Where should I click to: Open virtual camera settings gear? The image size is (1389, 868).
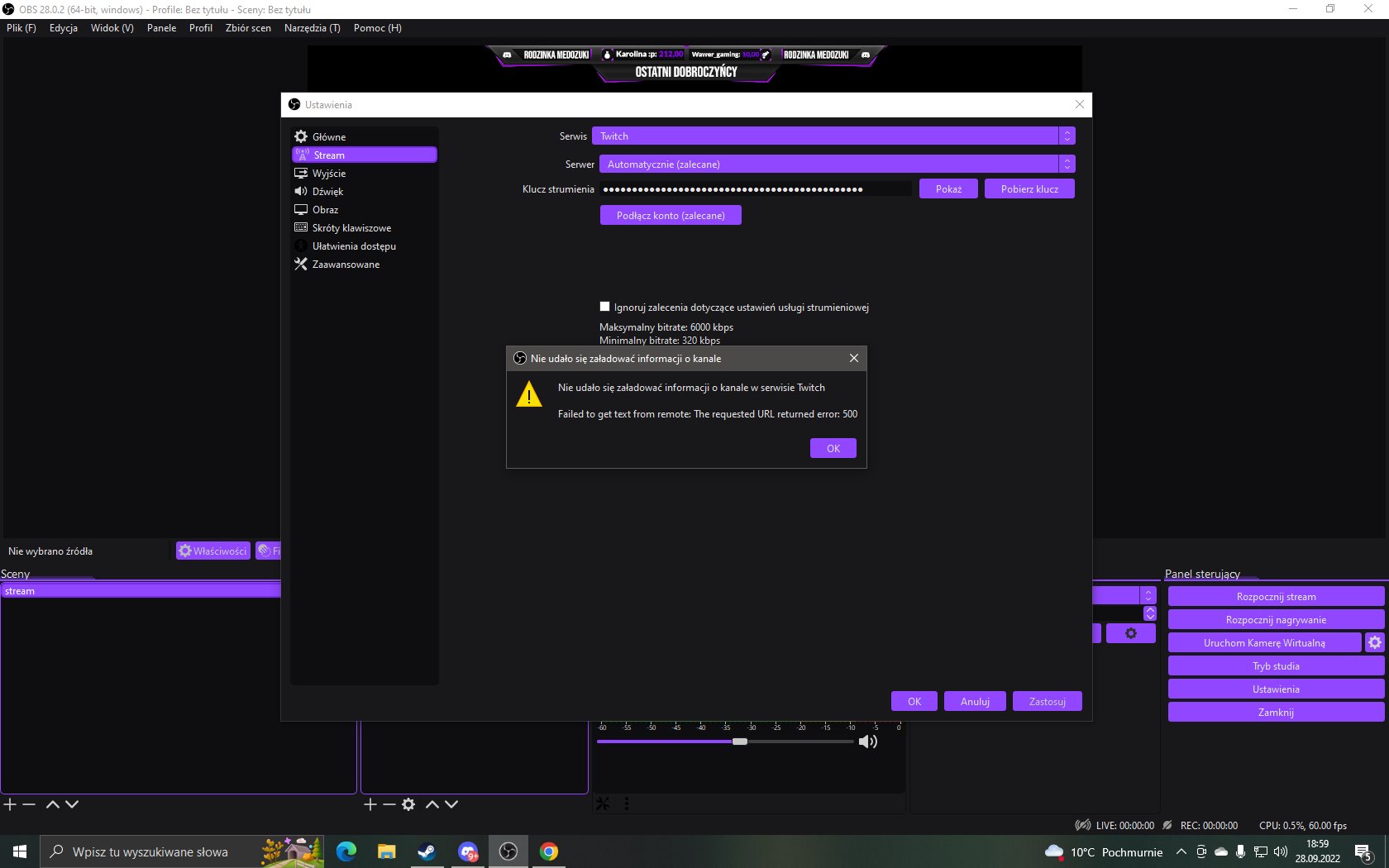coord(1374,642)
